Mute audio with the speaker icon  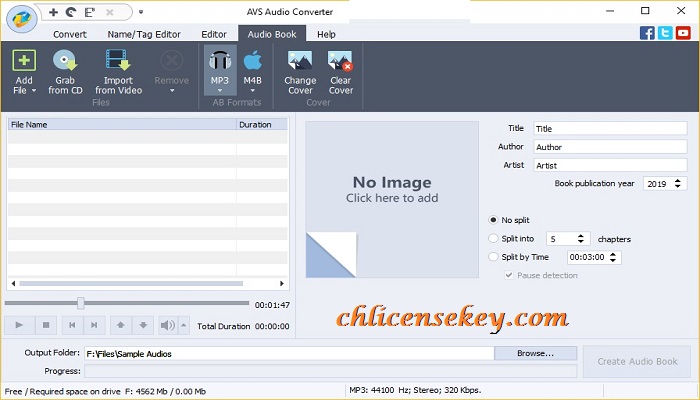168,325
